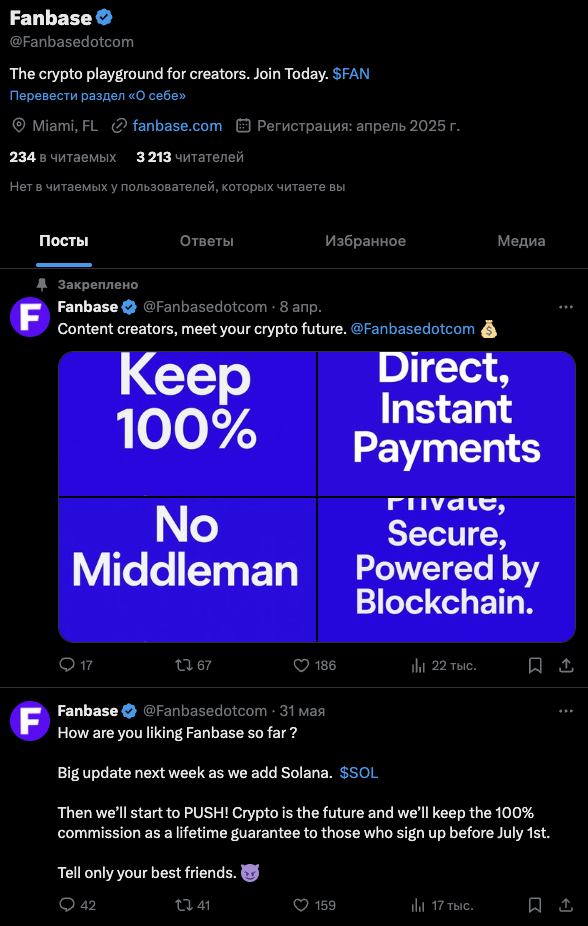Bookmark the pinned Fanbase post
588x926 pixels.
(x=535, y=666)
